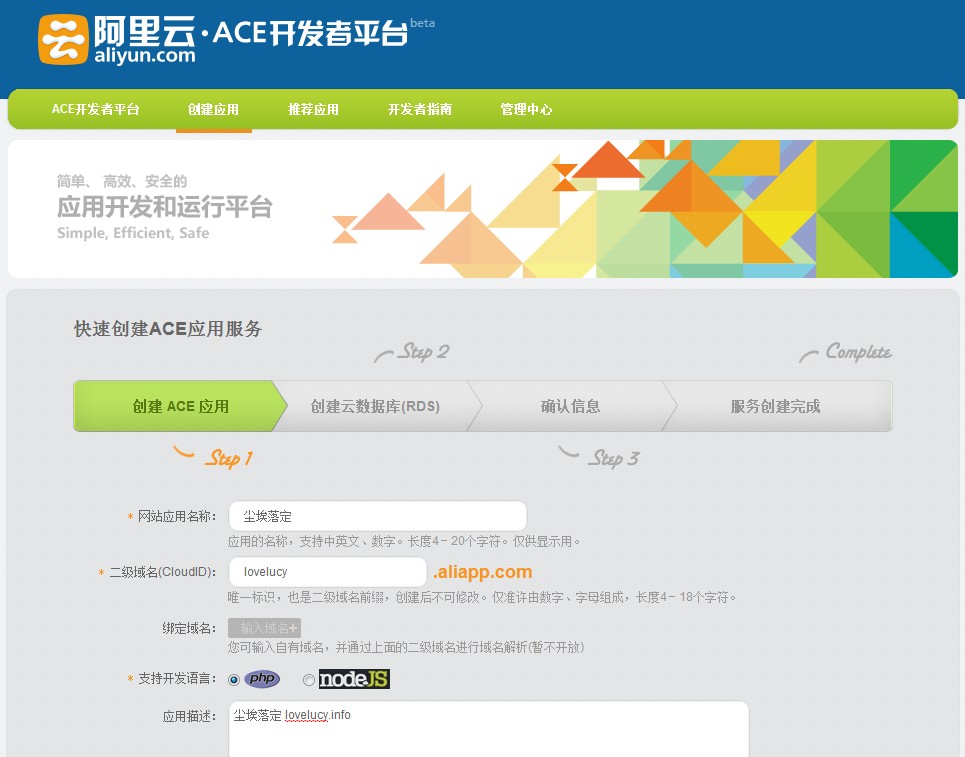Click the 输入域名+ button
The height and width of the screenshot is (757, 965).
265,628
